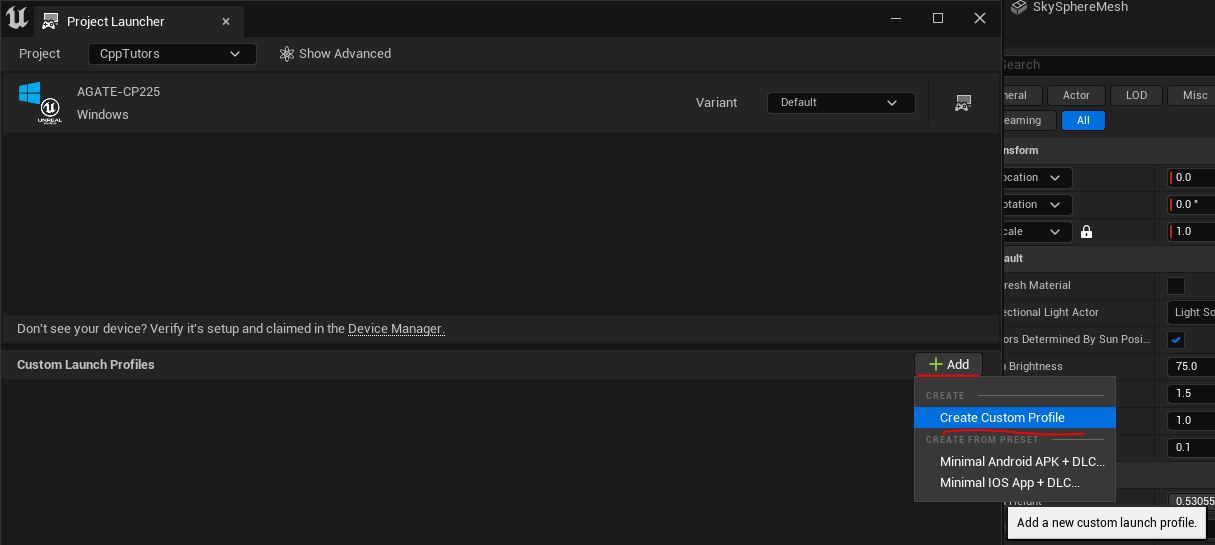The width and height of the screenshot is (1215, 545).
Task: Enable the Refresh Material checkbox
Action: [1176, 286]
